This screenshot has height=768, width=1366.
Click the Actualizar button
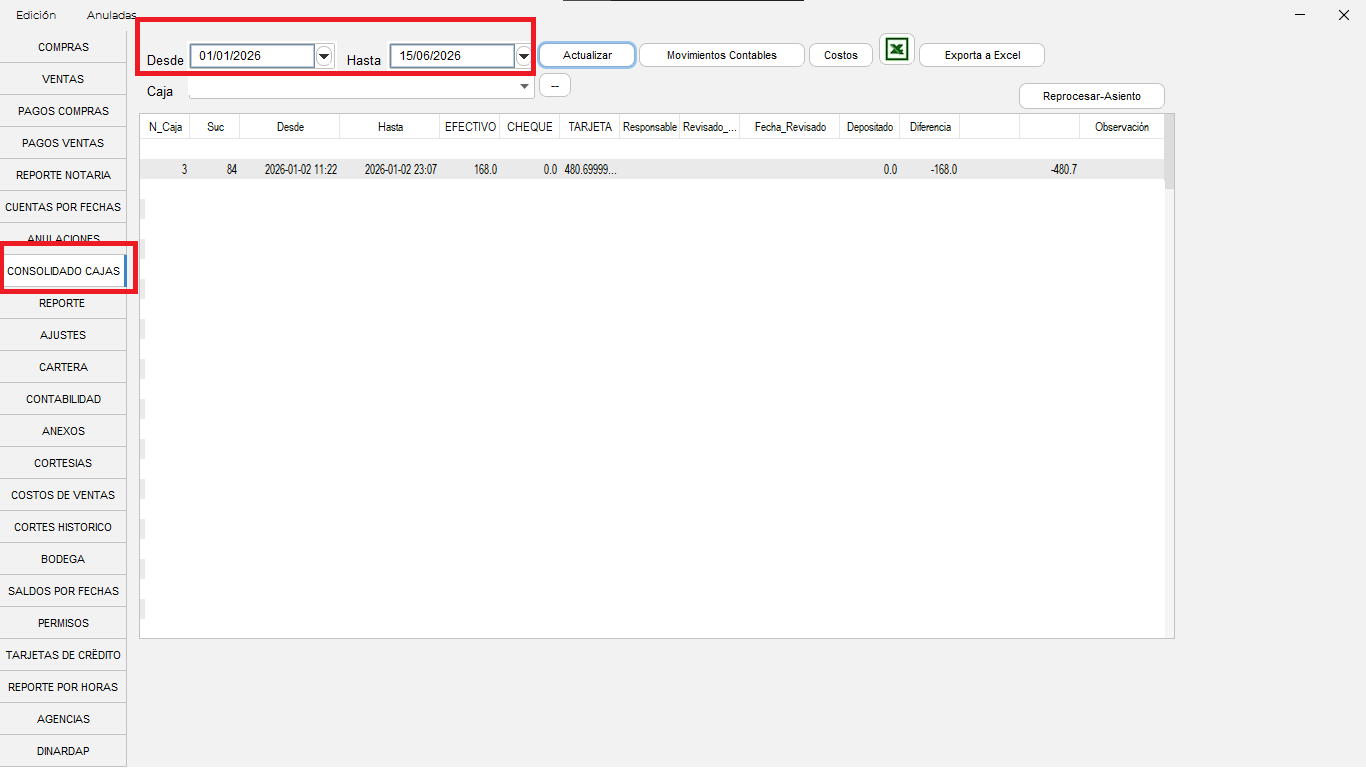pos(587,55)
